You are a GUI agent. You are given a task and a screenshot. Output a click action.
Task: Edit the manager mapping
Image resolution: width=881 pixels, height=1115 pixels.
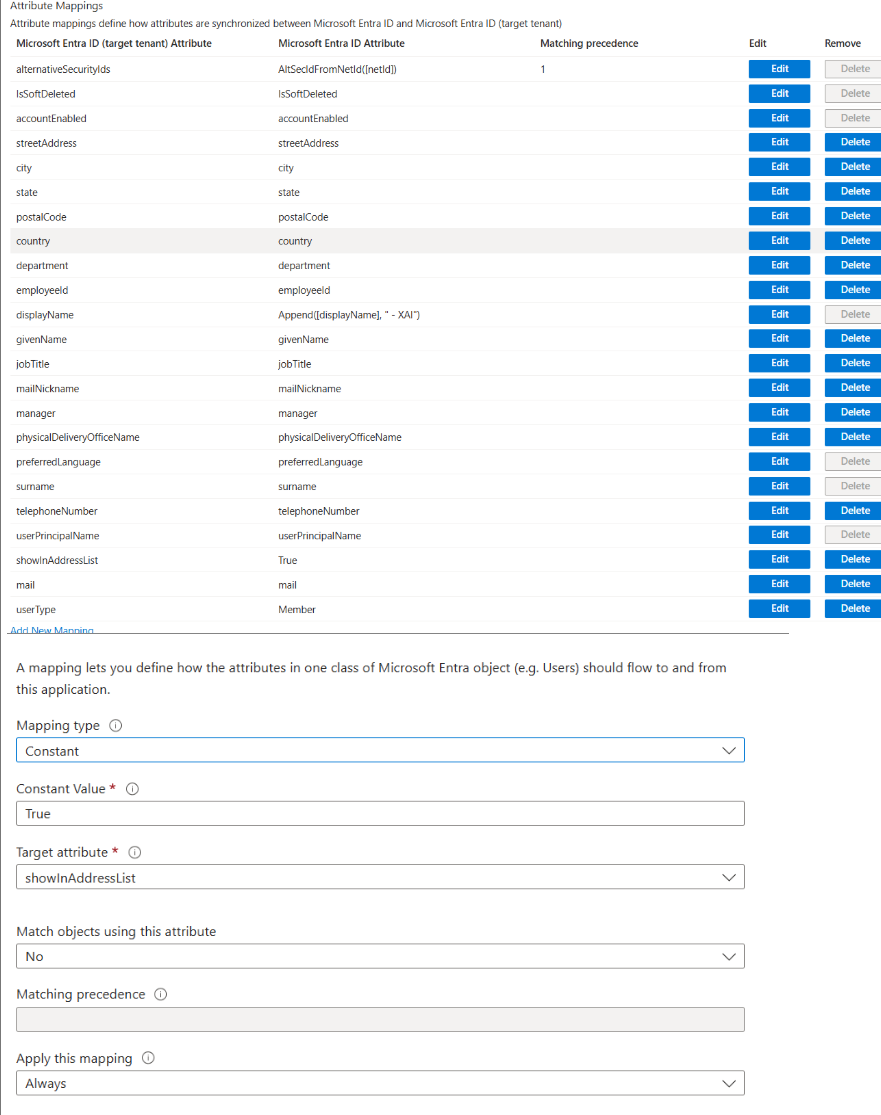pyautogui.click(x=779, y=412)
